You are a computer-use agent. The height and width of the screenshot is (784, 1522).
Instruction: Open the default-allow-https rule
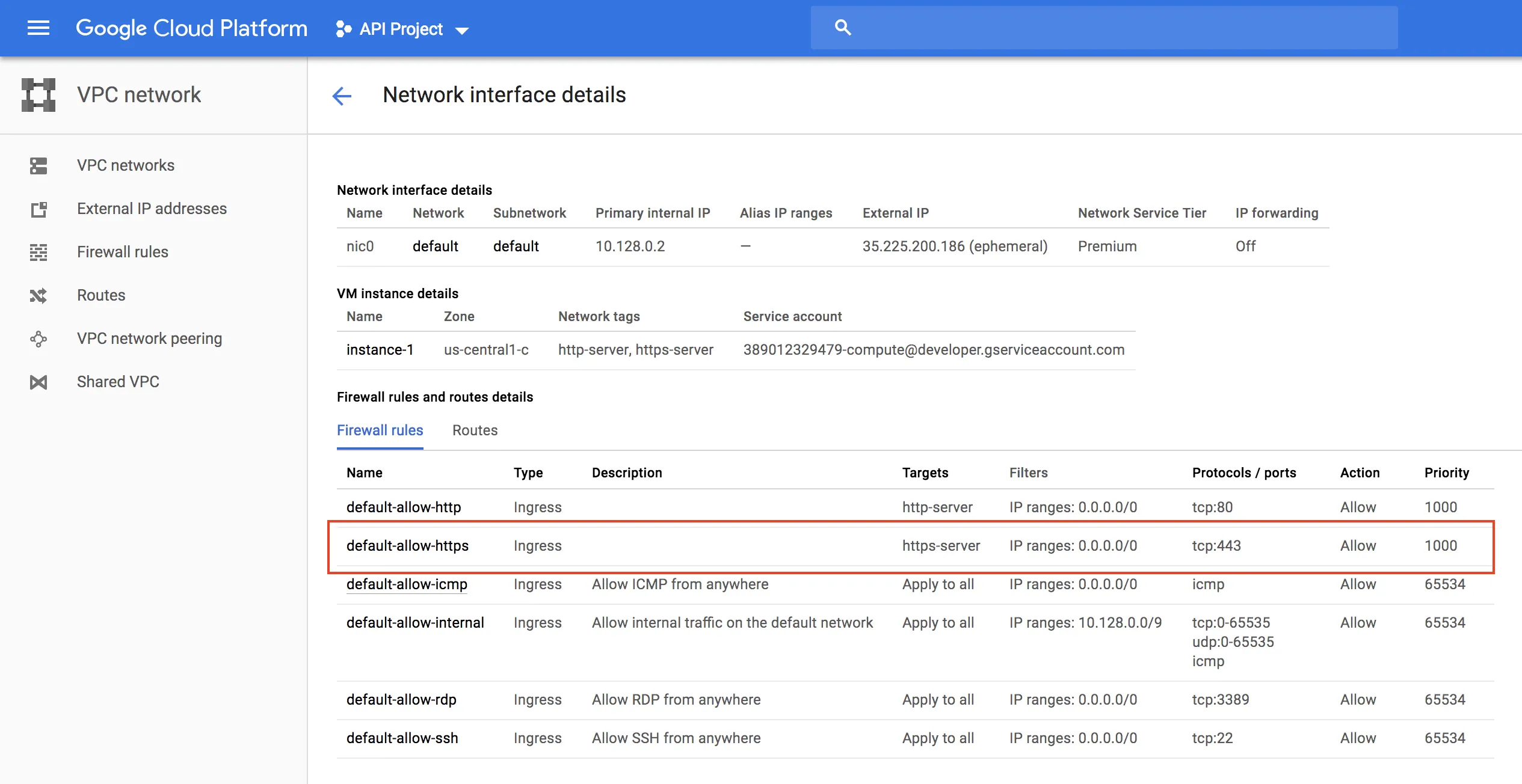tap(407, 546)
